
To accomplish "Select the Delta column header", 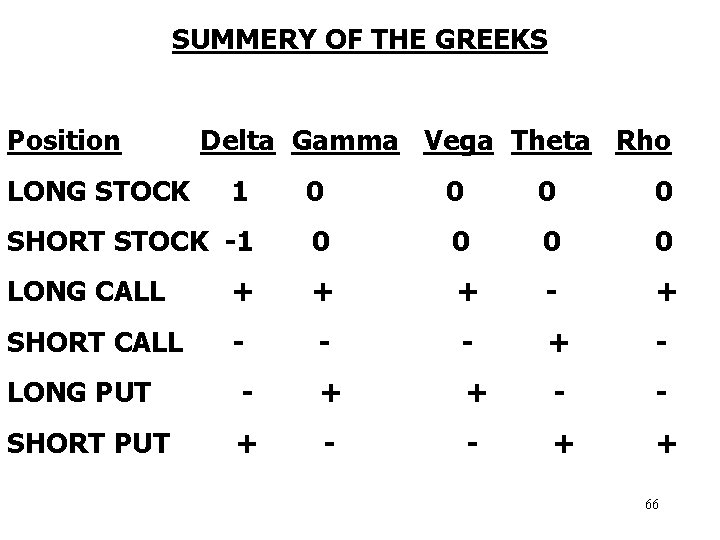I will [237, 141].
